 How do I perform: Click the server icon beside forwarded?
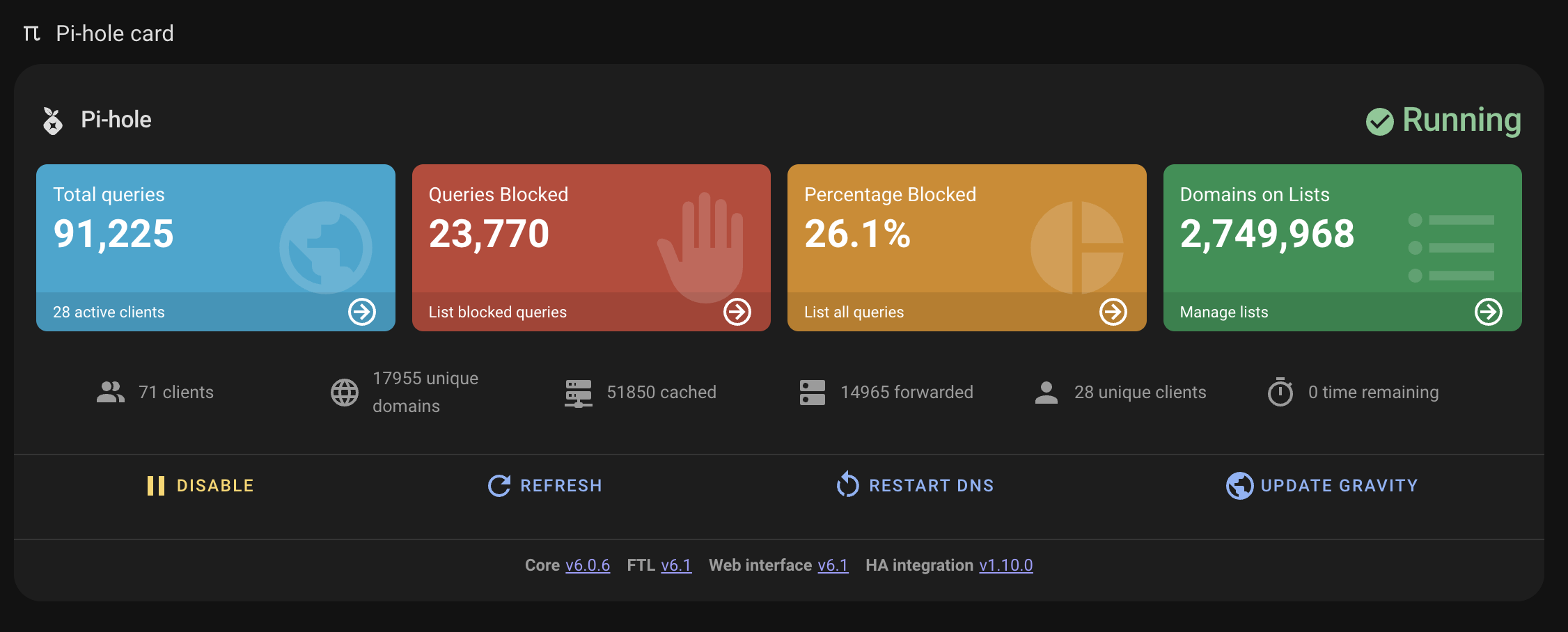click(813, 393)
